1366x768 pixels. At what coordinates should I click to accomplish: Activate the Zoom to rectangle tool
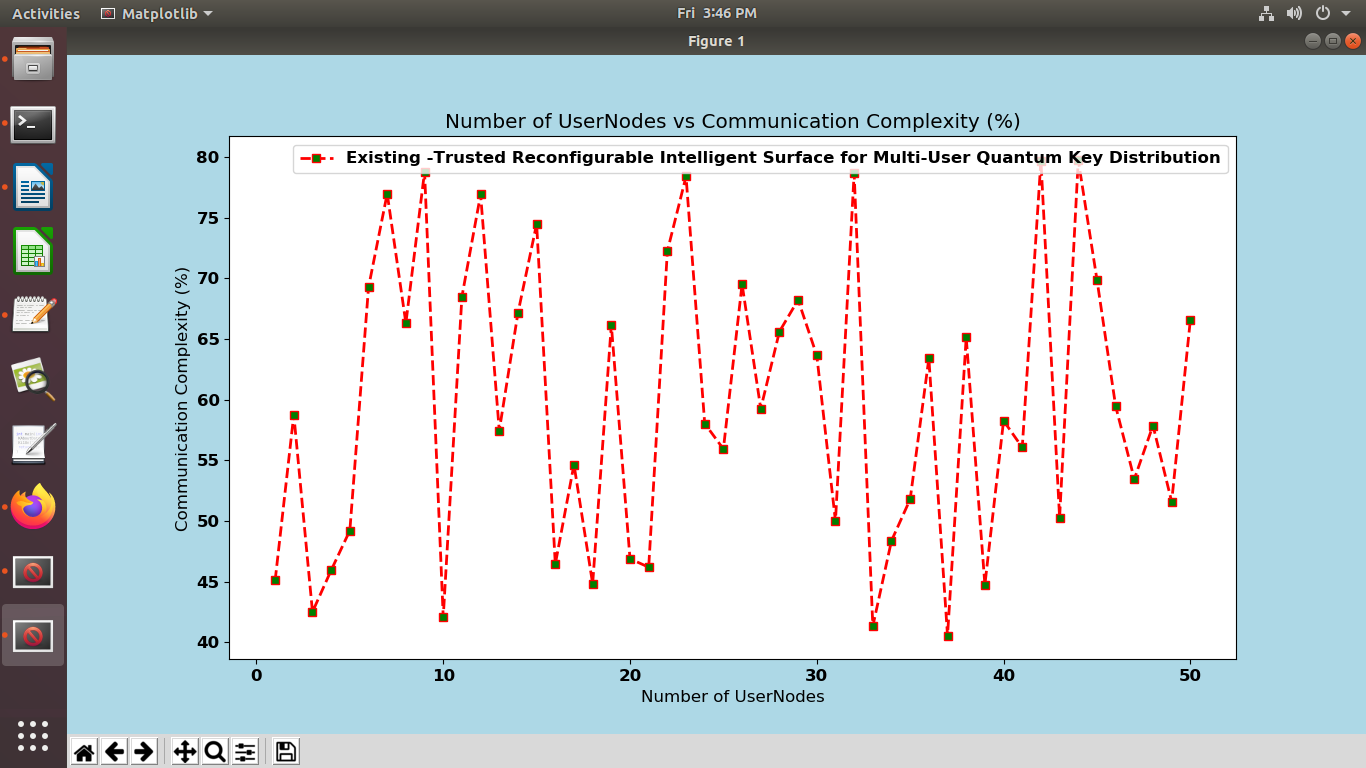[215, 752]
